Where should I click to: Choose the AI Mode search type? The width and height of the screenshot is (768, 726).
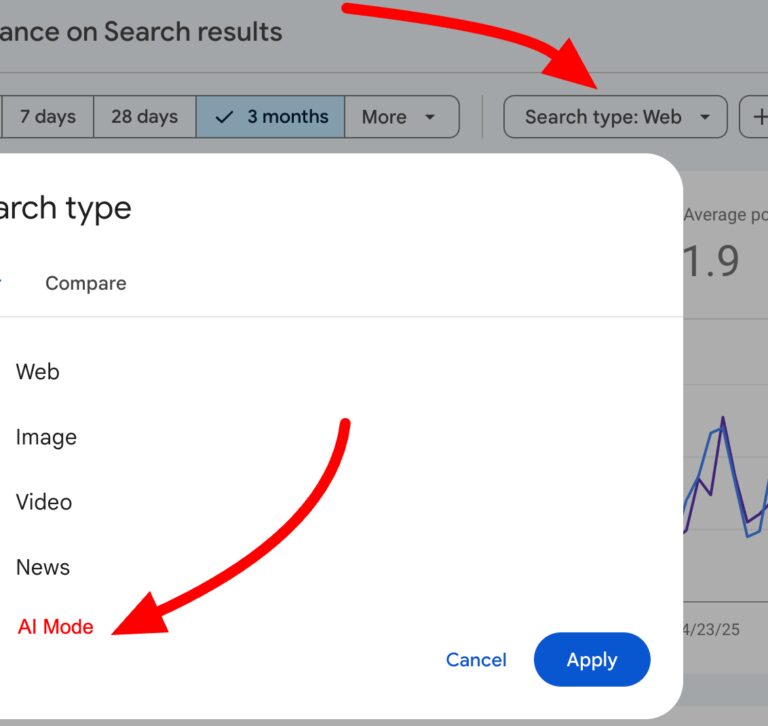(x=56, y=627)
